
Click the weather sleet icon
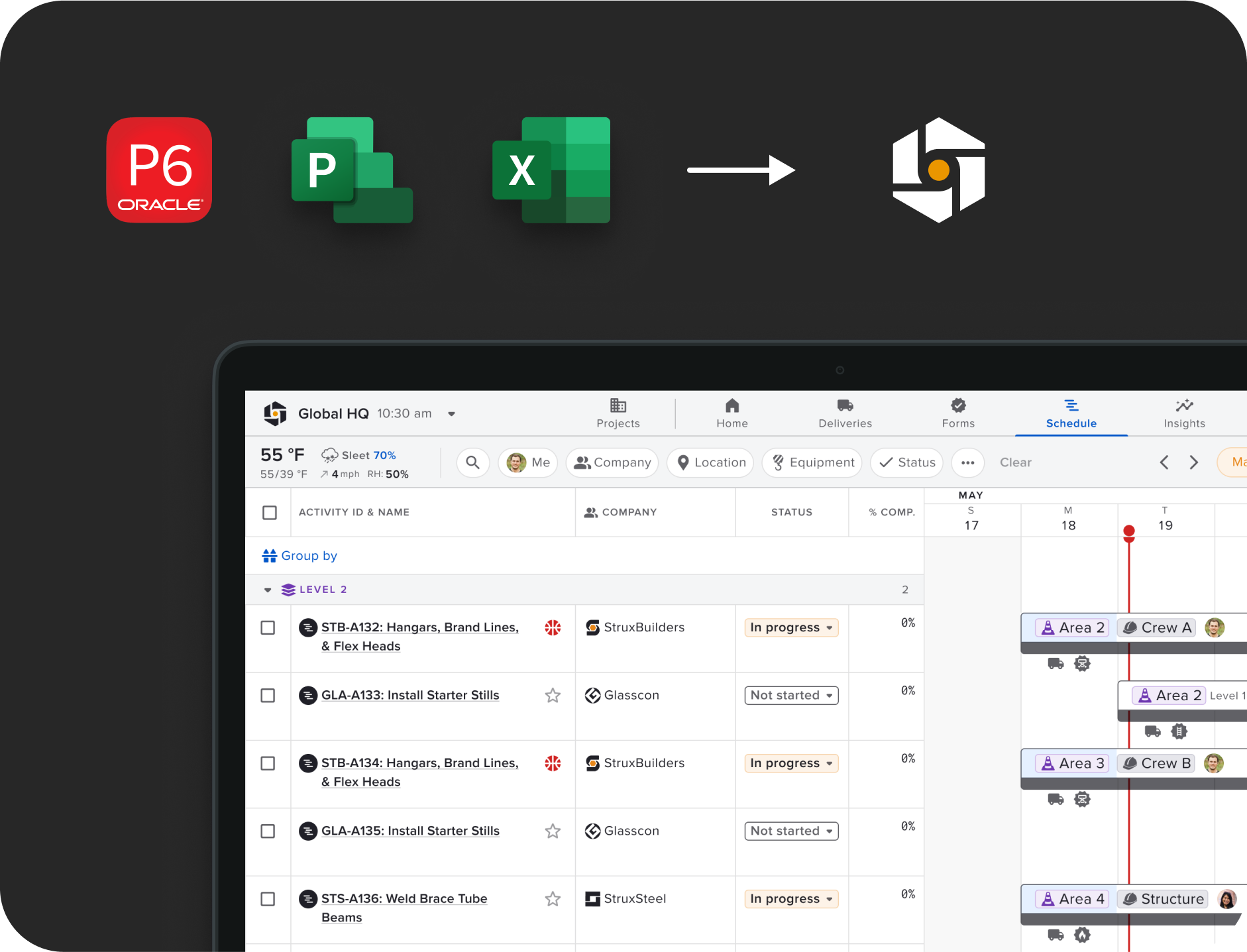[329, 455]
